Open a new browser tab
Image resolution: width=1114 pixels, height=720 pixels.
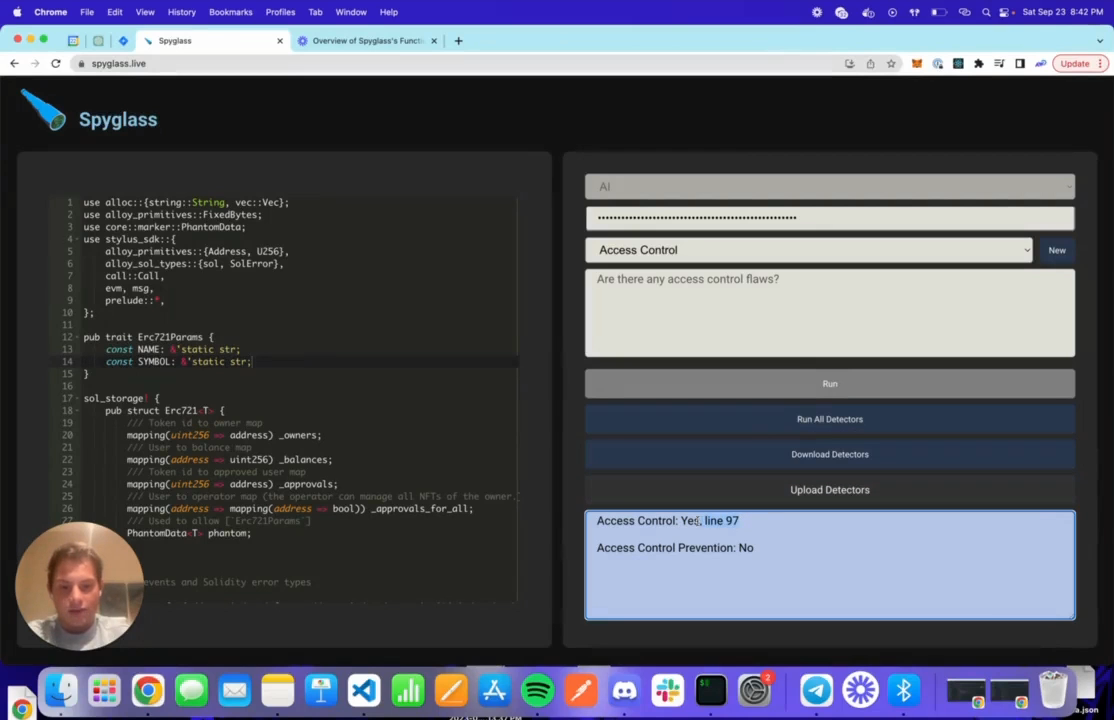[x=458, y=41]
